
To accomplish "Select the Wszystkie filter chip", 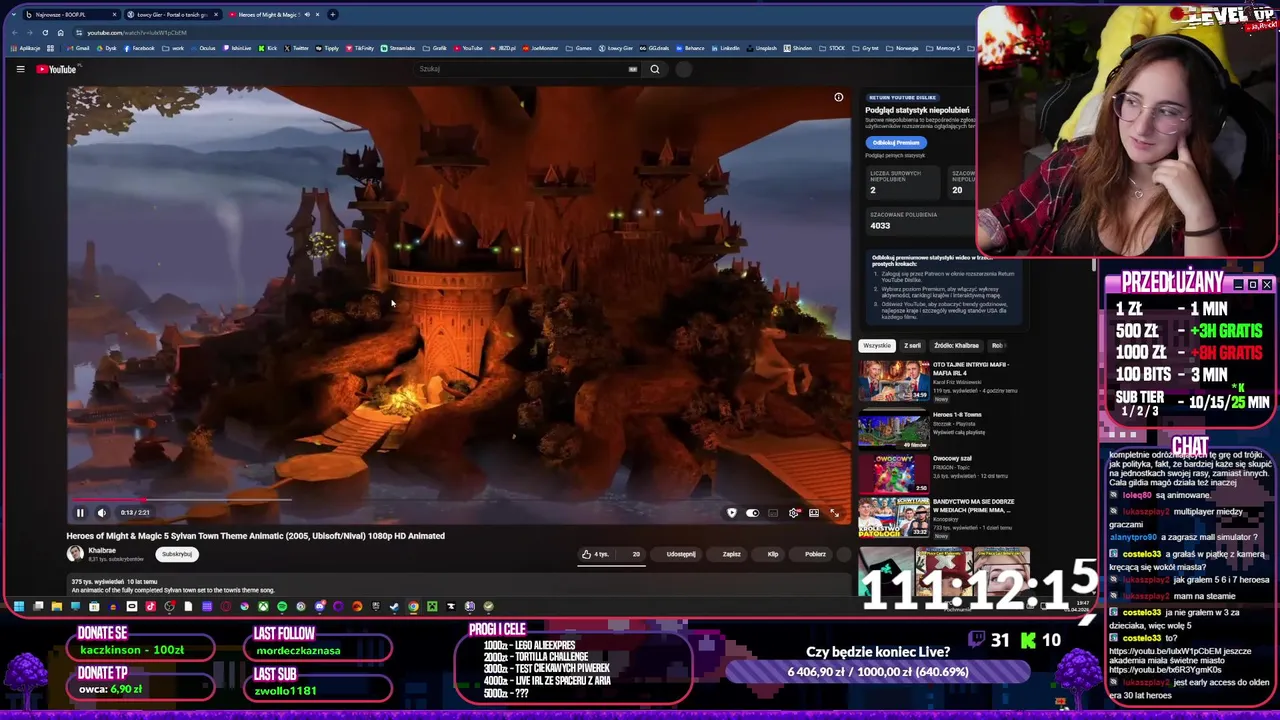I will [877, 346].
